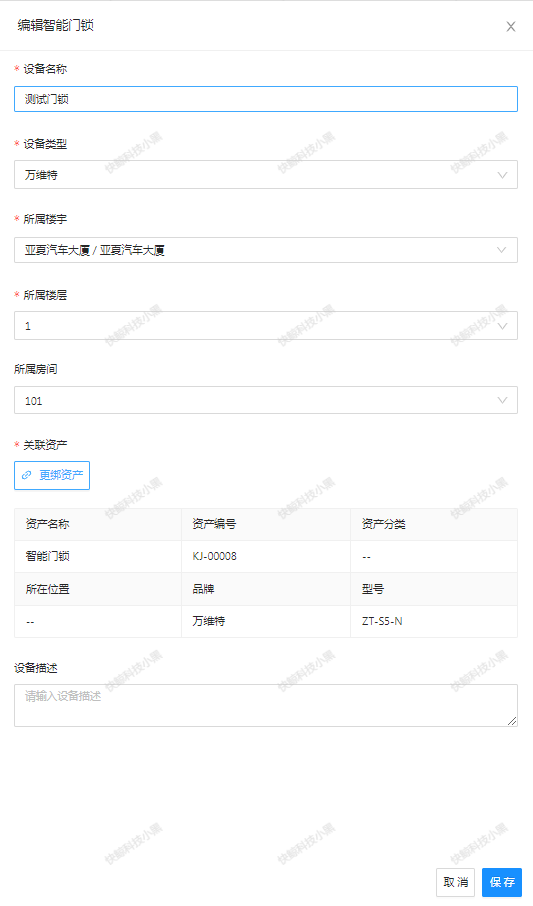Click the 智能门锁 asset name cell
The width and height of the screenshot is (533, 906).
[x=98, y=556]
